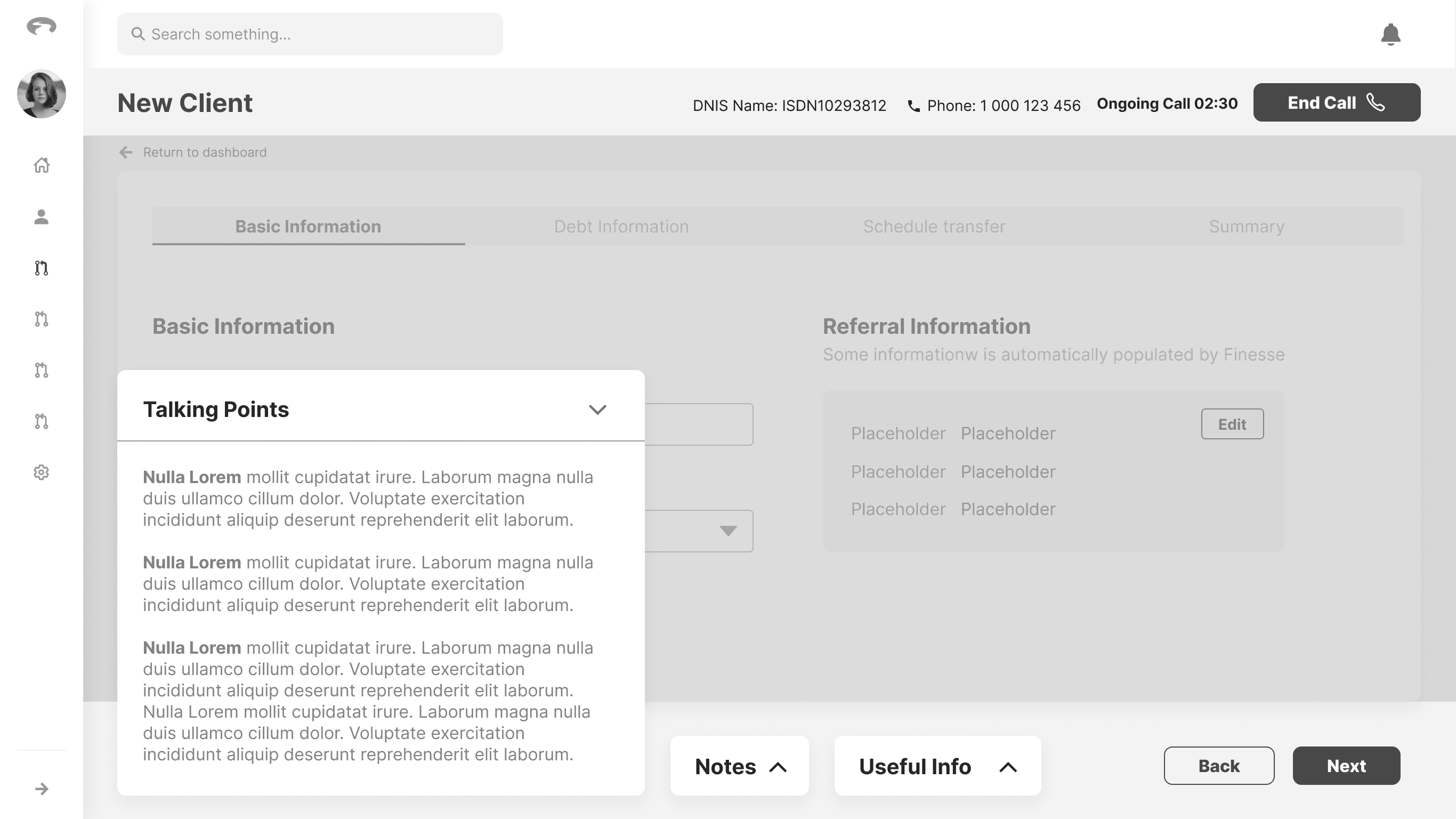
Task: Switch to Schedule transfer tab
Action: 934,226
